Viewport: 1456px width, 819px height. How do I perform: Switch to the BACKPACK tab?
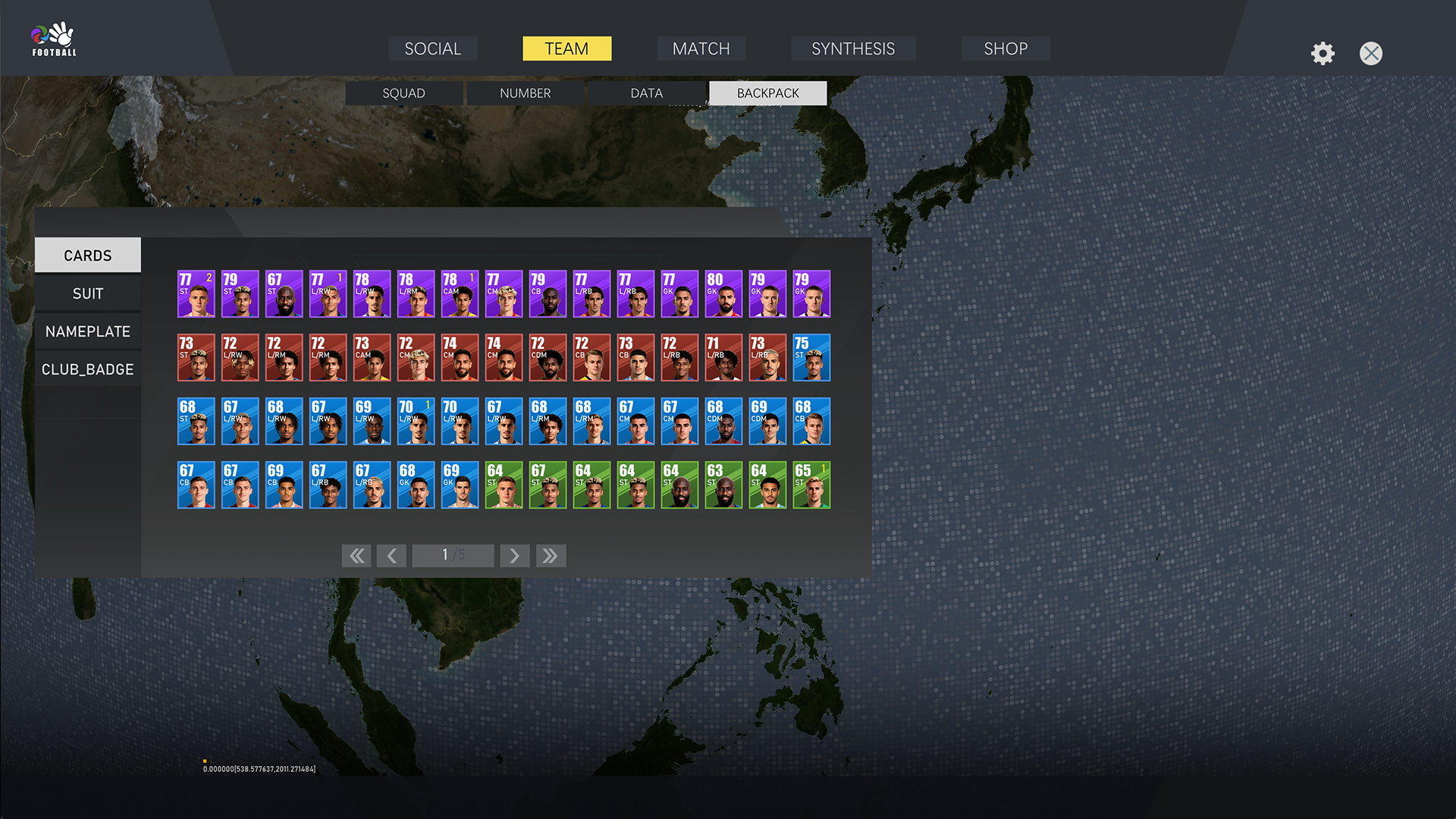768,93
